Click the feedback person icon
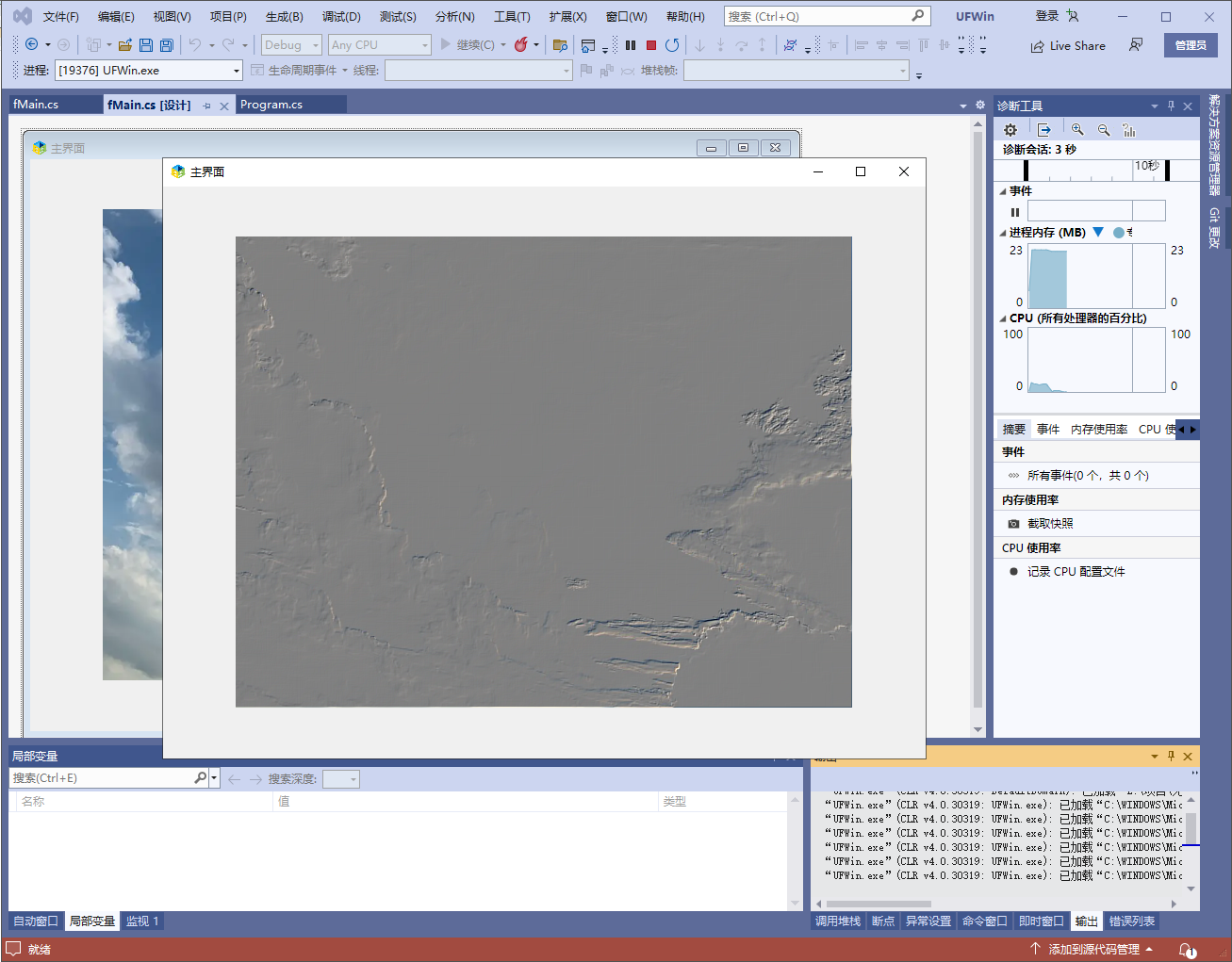The width and height of the screenshot is (1232, 962). coord(1136,44)
